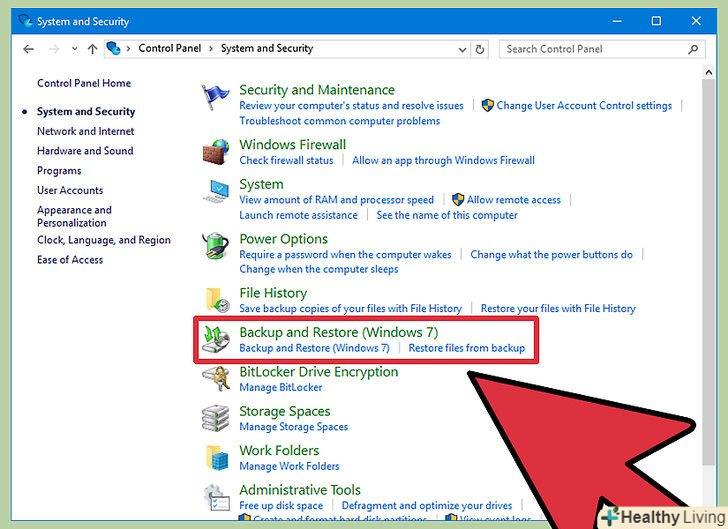Image resolution: width=728 pixels, height=529 pixels.
Task: Click Restore your files with File History
Action: pyautogui.click(x=558, y=308)
